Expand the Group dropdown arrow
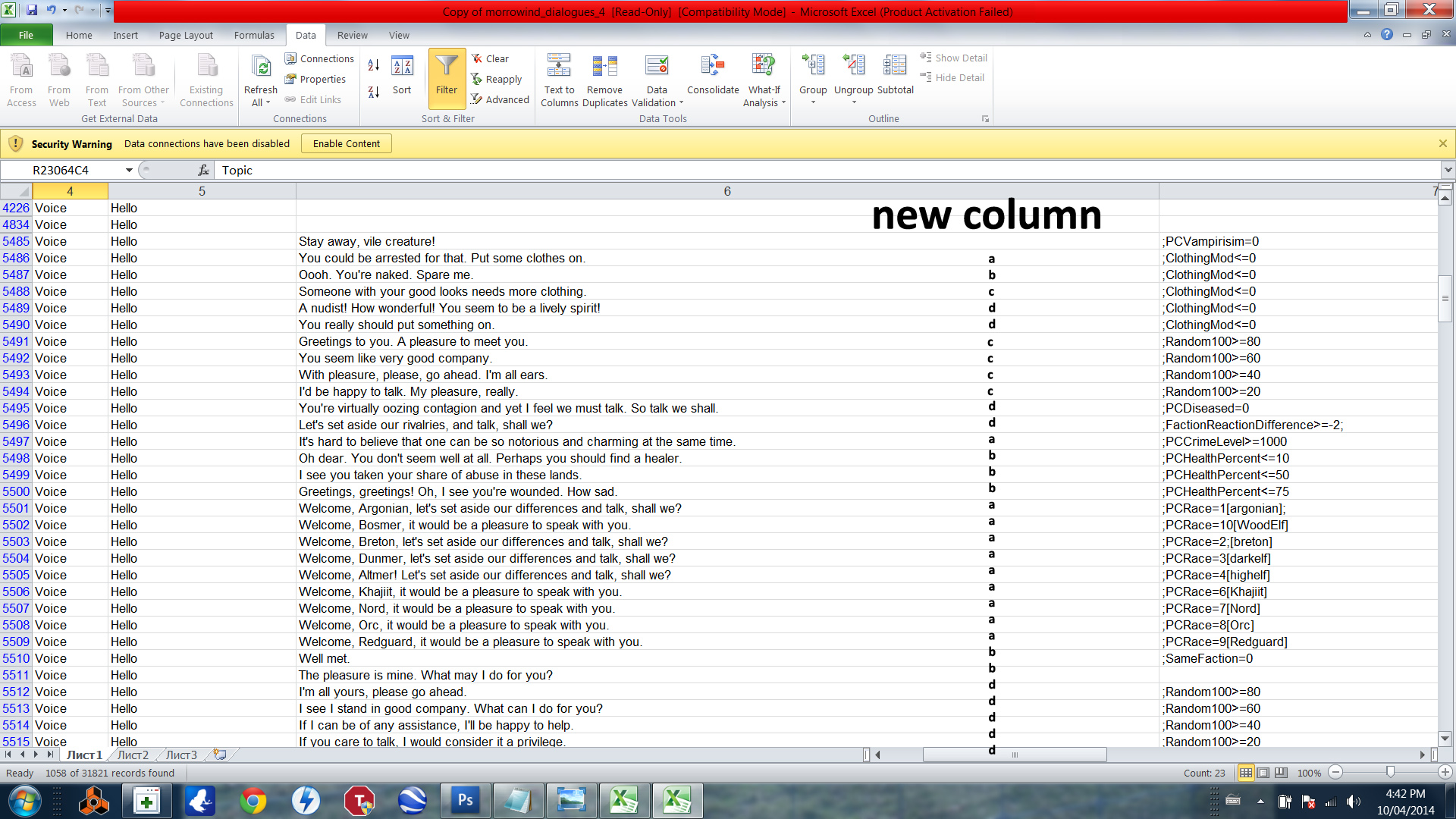This screenshot has height=819, width=1456. pos(813,102)
